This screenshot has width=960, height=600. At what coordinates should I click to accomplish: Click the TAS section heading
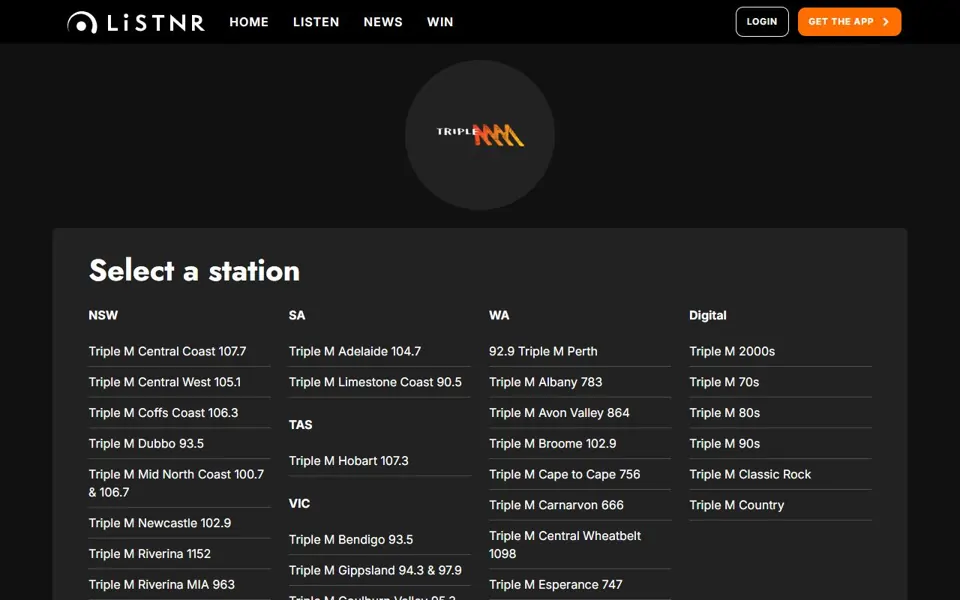(300, 424)
